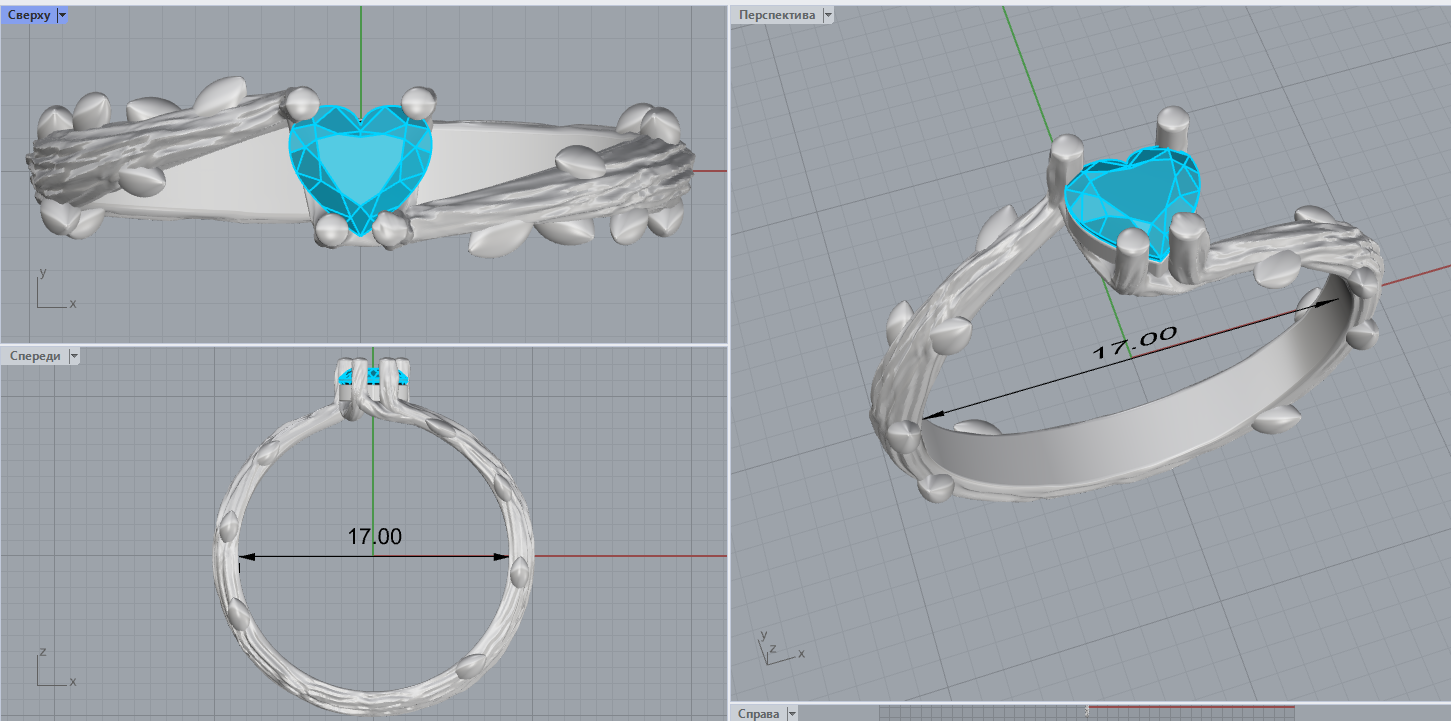Select the blue heart gem in Перспектива view
The height and width of the screenshot is (721, 1451).
(x=1125, y=195)
